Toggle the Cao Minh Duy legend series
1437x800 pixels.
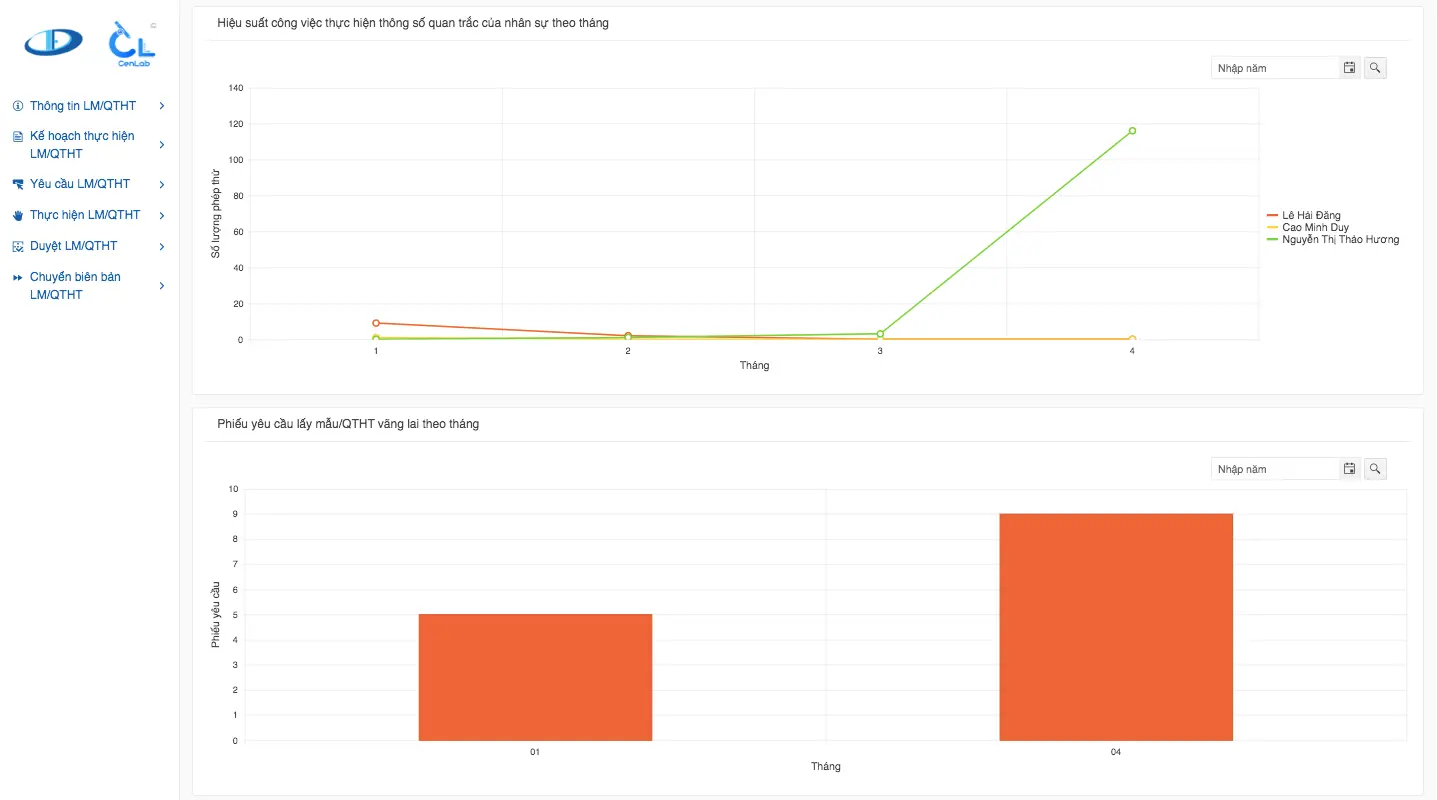1307,228
